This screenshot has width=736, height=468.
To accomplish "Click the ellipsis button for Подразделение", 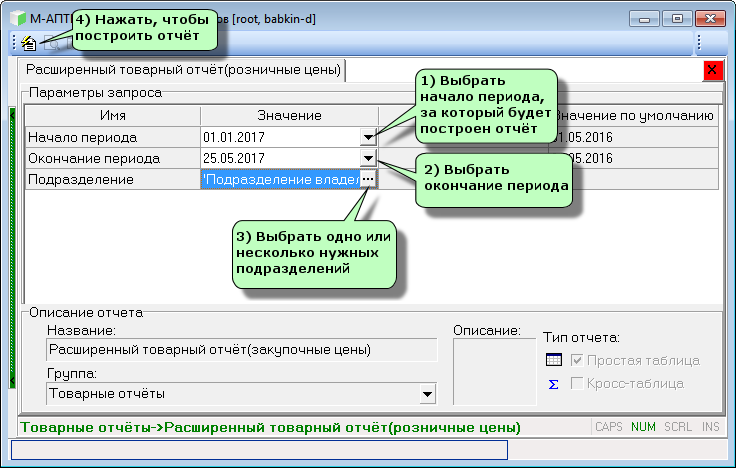I will [x=368, y=179].
